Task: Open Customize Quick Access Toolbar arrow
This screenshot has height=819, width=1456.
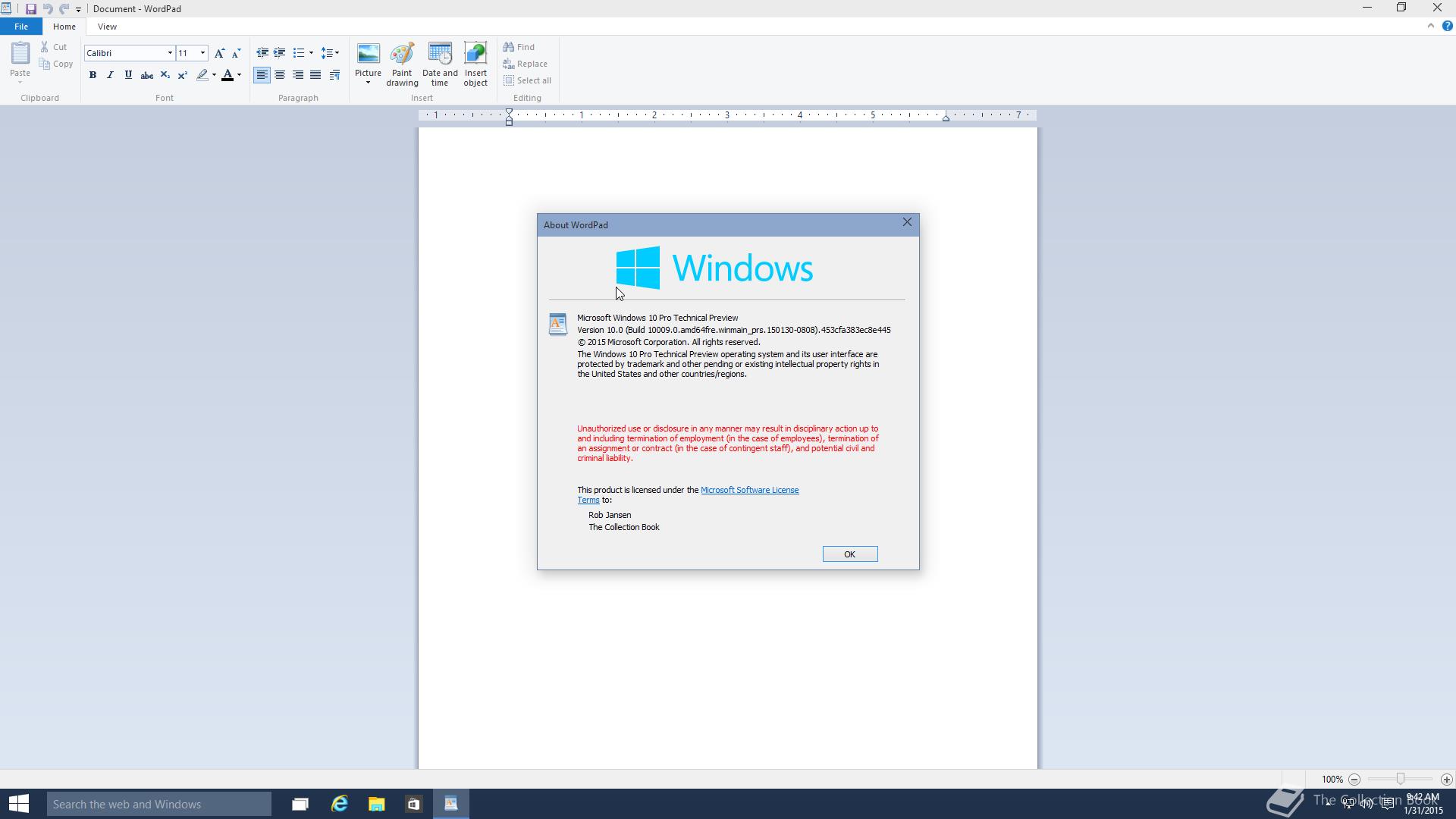Action: pos(78,10)
